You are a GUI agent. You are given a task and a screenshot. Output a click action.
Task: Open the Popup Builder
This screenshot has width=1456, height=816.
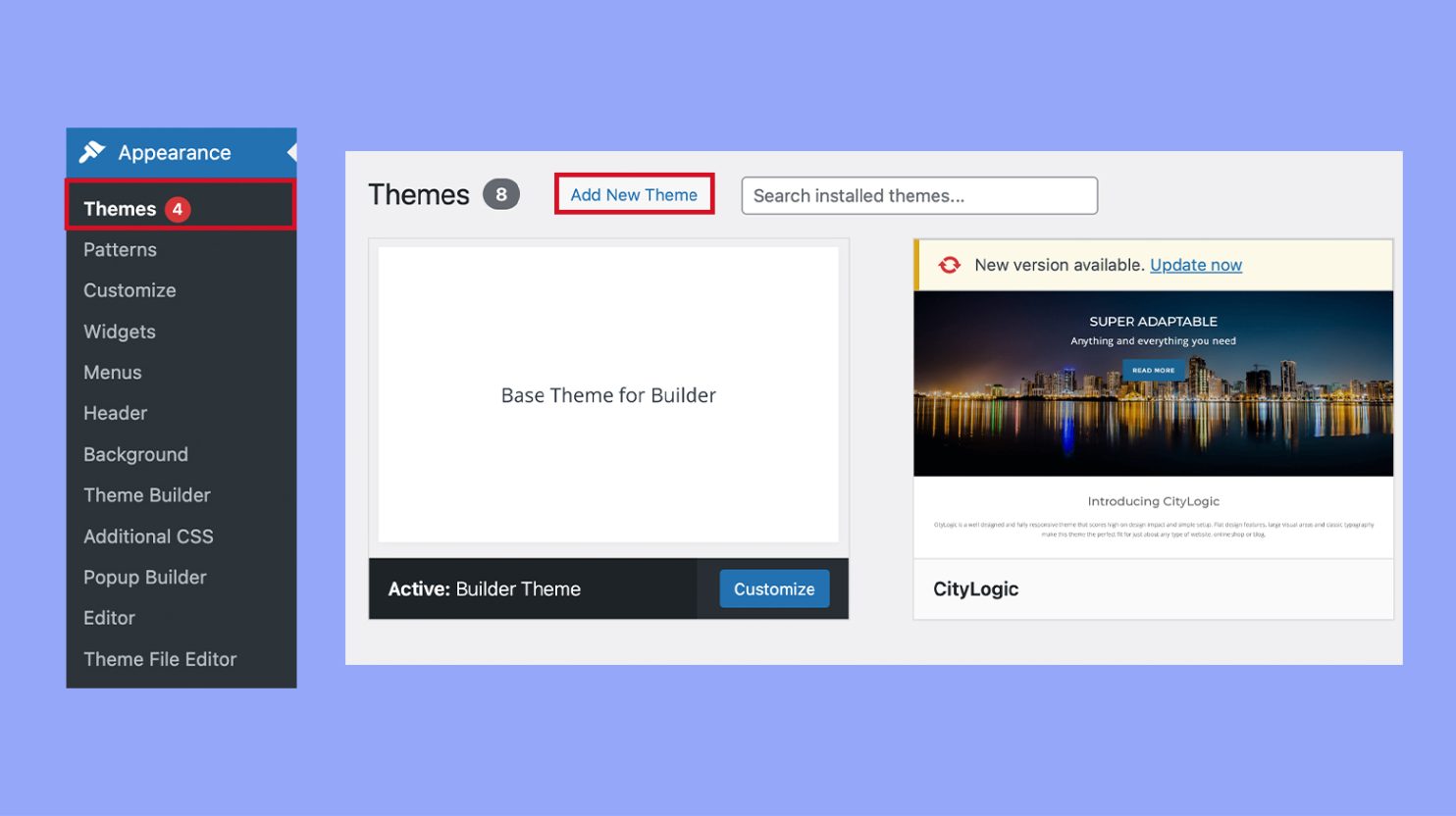coord(144,577)
